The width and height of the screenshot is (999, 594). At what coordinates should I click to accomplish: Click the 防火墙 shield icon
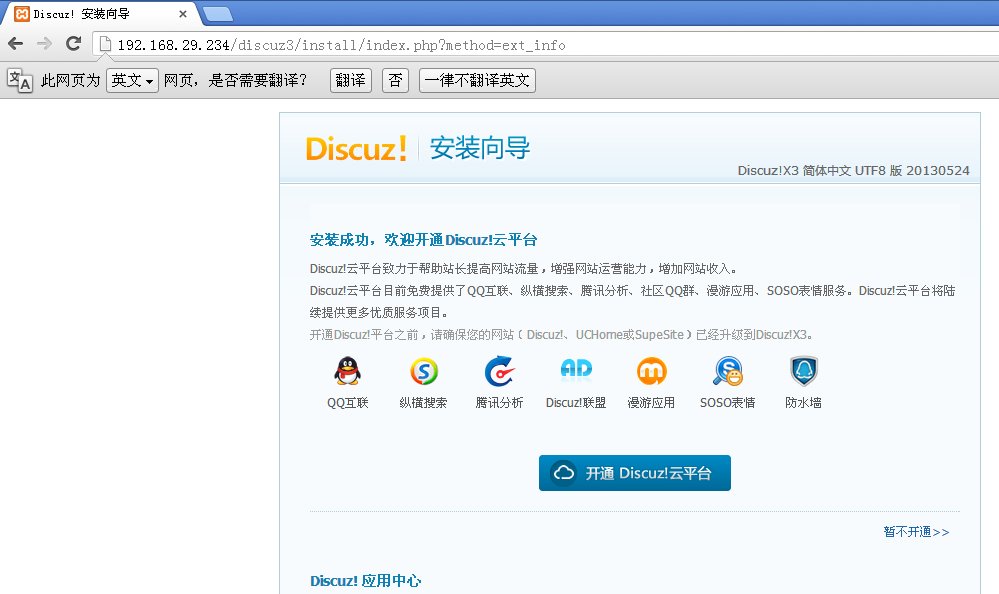(x=803, y=371)
